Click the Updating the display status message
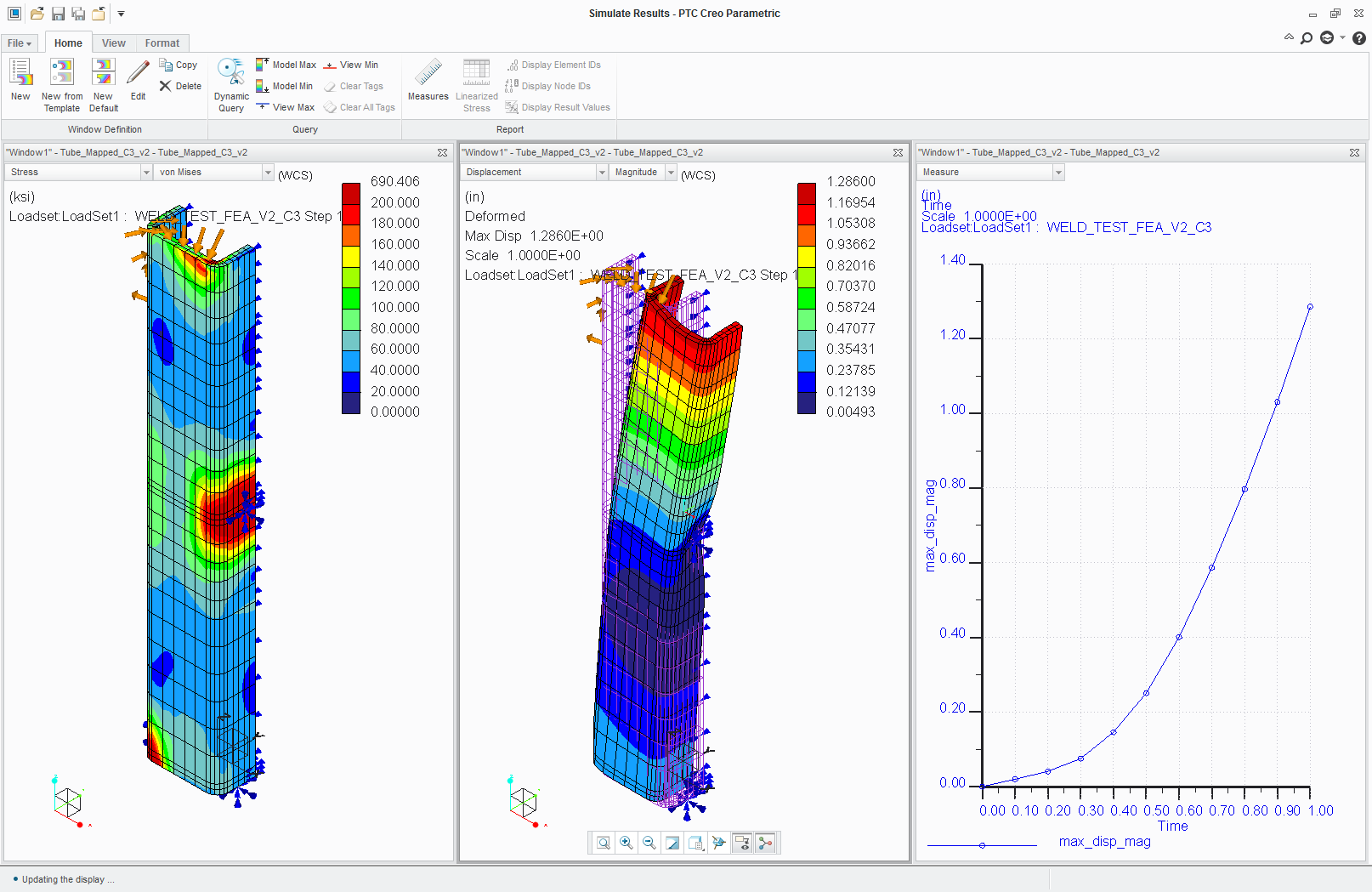 68,879
